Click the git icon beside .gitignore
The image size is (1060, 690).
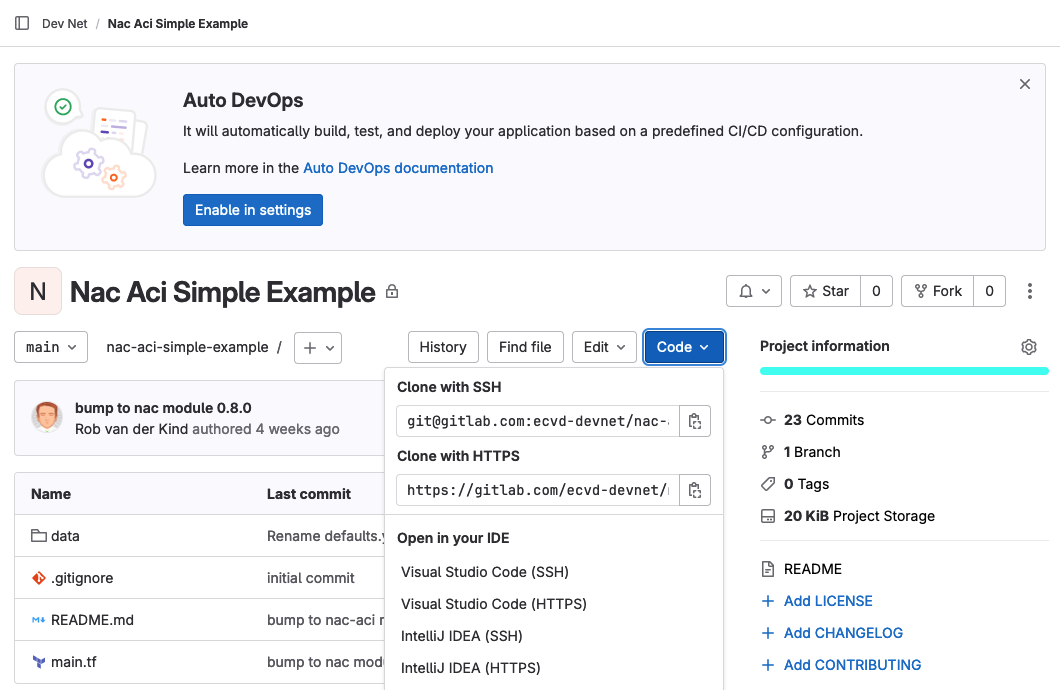(39, 578)
